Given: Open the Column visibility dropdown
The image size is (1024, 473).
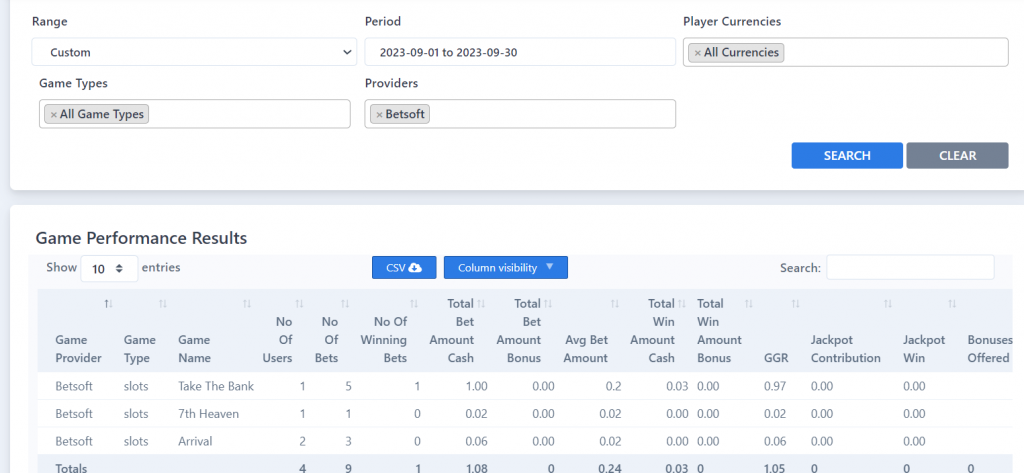Looking at the screenshot, I should (505, 268).
